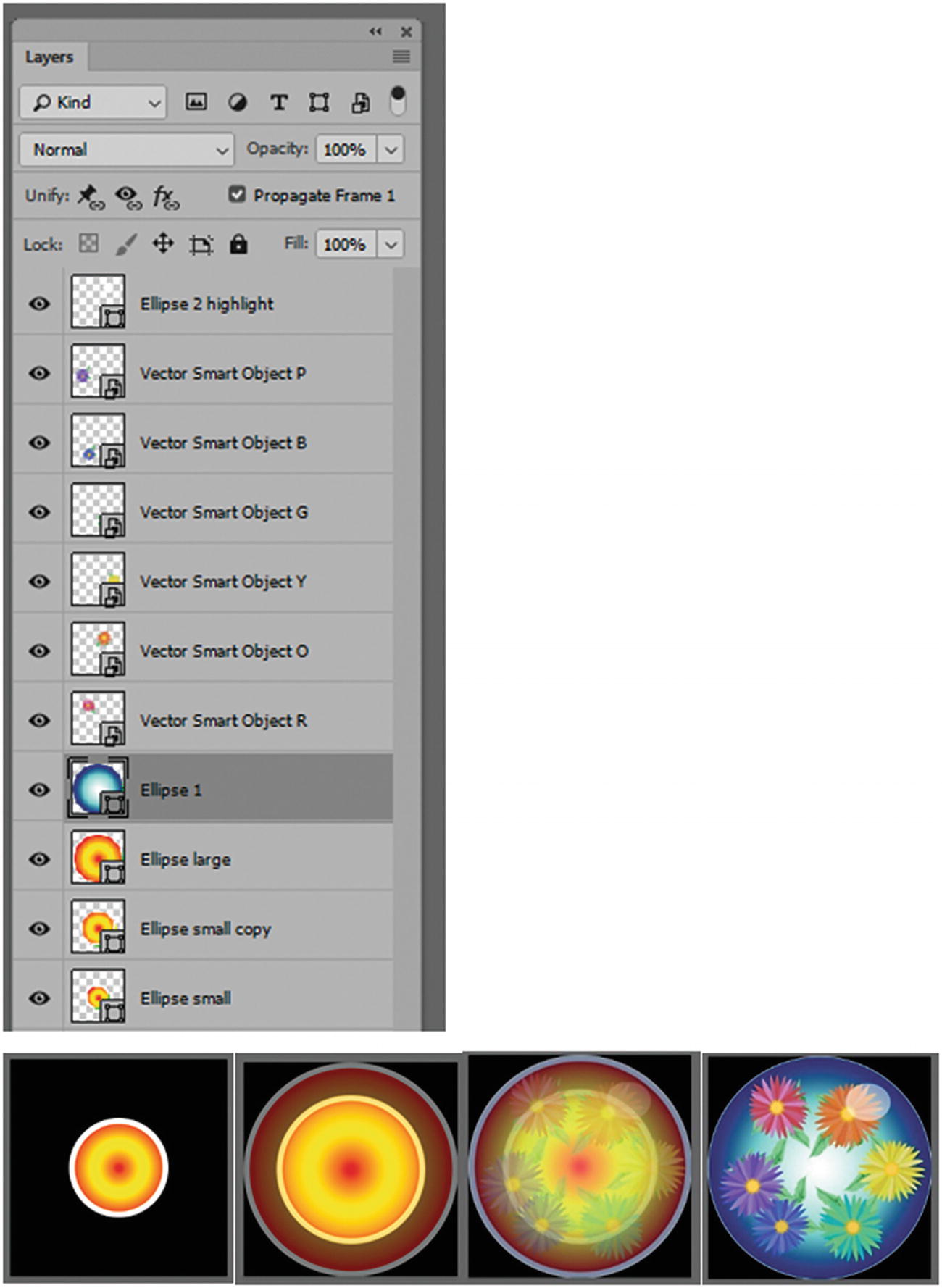Image resolution: width=942 pixels, height=1288 pixels.
Task: Select Vector Smart Object R layer name
Action: click(223, 721)
